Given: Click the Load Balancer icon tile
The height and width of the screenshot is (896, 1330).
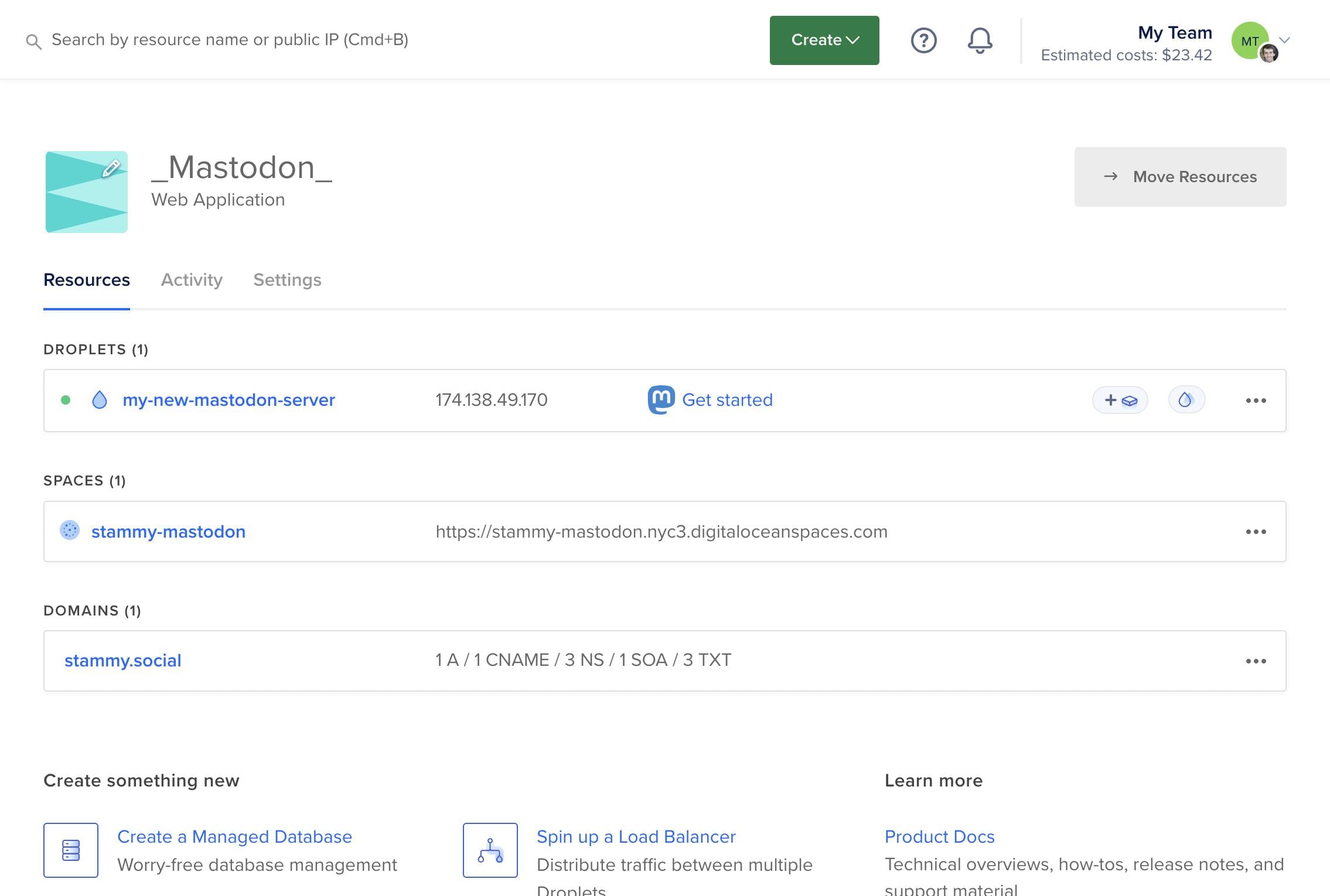Looking at the screenshot, I should coord(490,850).
